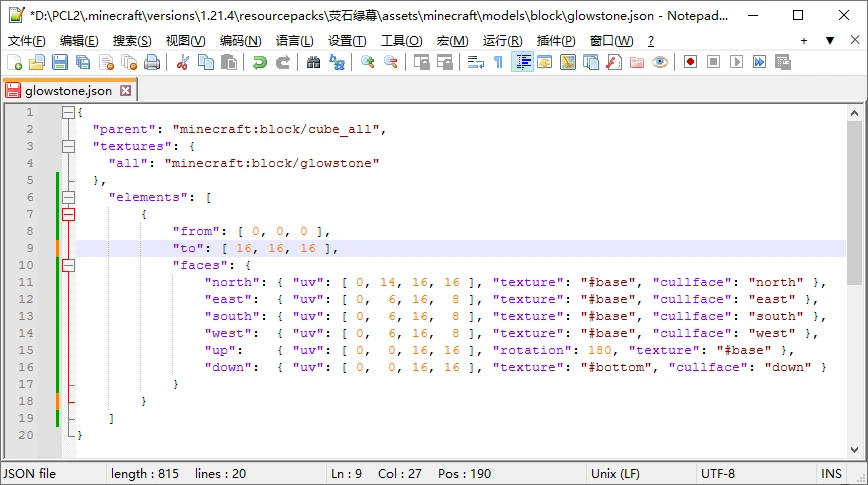
Task: Toggle the Document Map icon
Action: coord(568,62)
